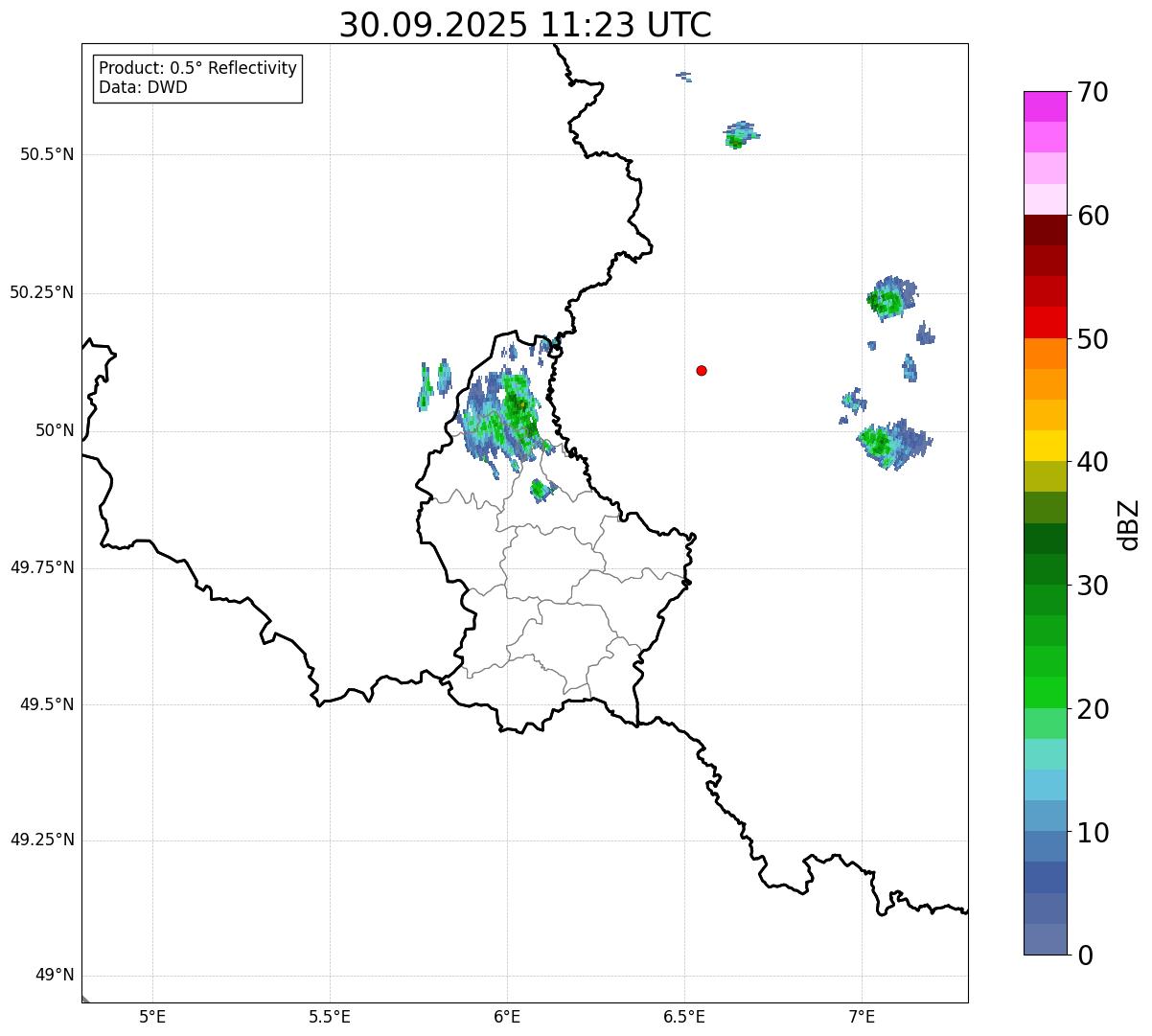Screen dimensions: 1152x1036
Task: Click the 50 colorbar tick label
Action: pos(1093,339)
